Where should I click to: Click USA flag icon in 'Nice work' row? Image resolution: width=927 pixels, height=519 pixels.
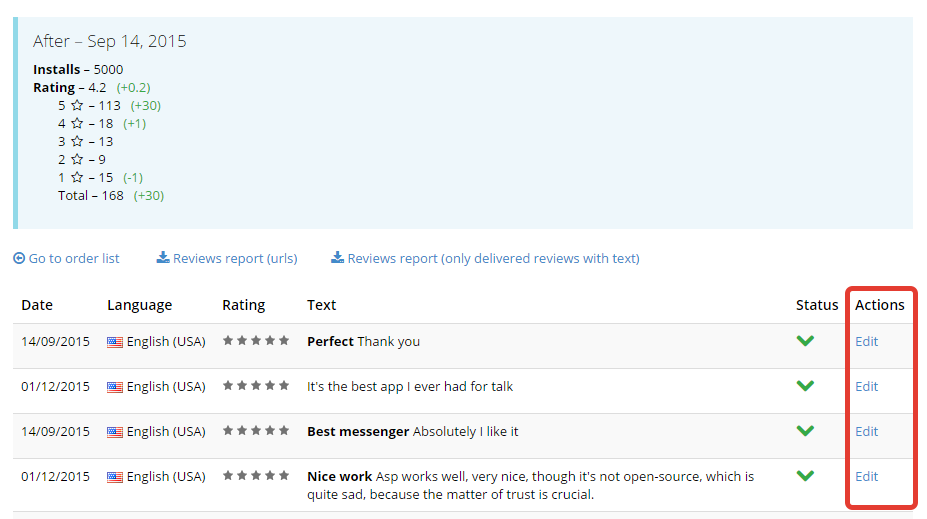click(115, 477)
